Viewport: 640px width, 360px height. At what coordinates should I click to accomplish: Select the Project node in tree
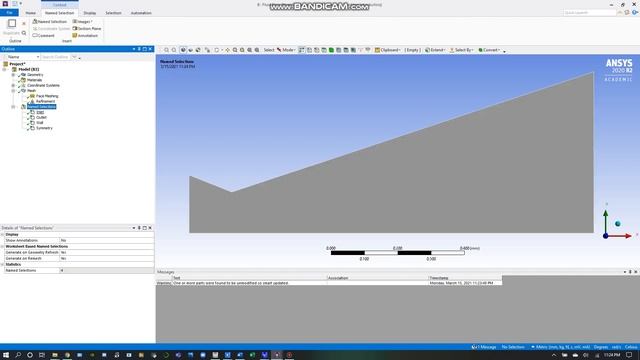point(17,64)
